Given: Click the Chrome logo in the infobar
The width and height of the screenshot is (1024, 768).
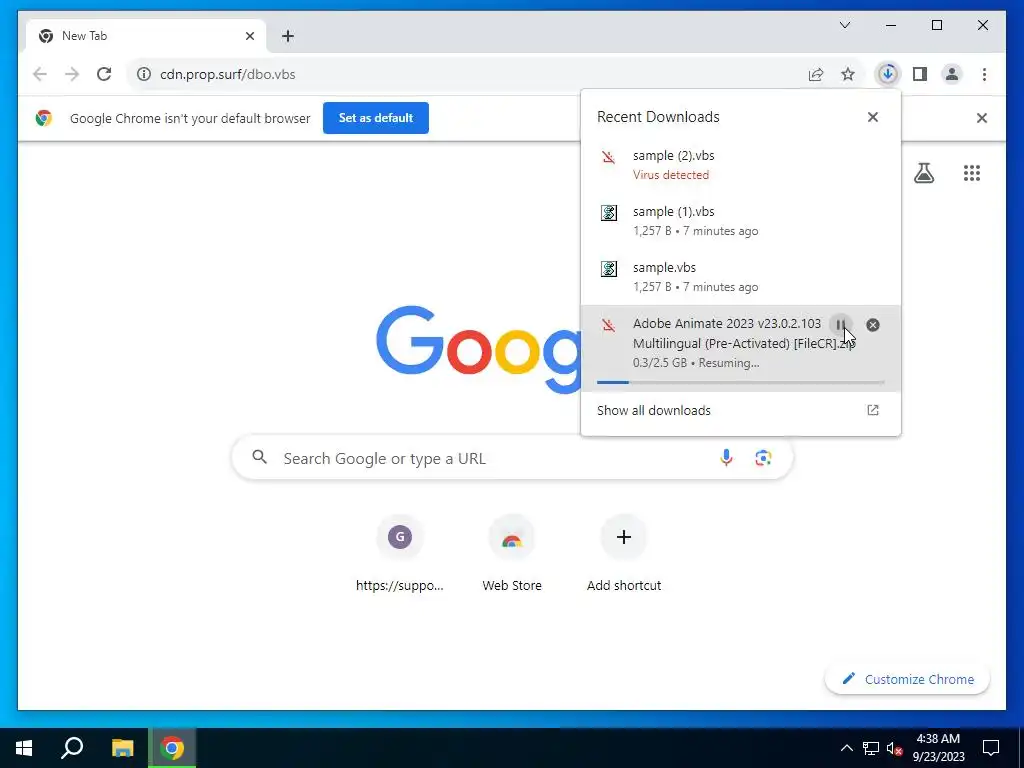Looking at the screenshot, I should tap(44, 118).
